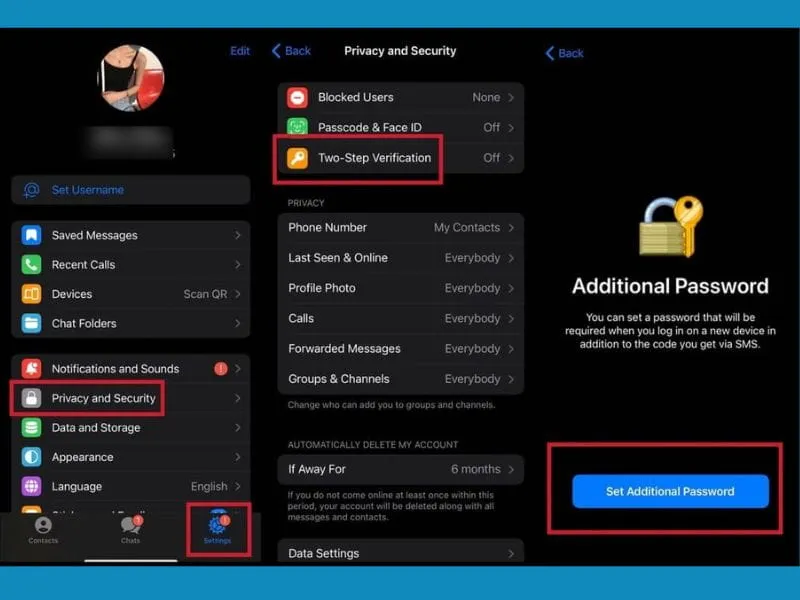
Task: Open Chat Folders row chevron
Action: pyautogui.click(x=237, y=323)
